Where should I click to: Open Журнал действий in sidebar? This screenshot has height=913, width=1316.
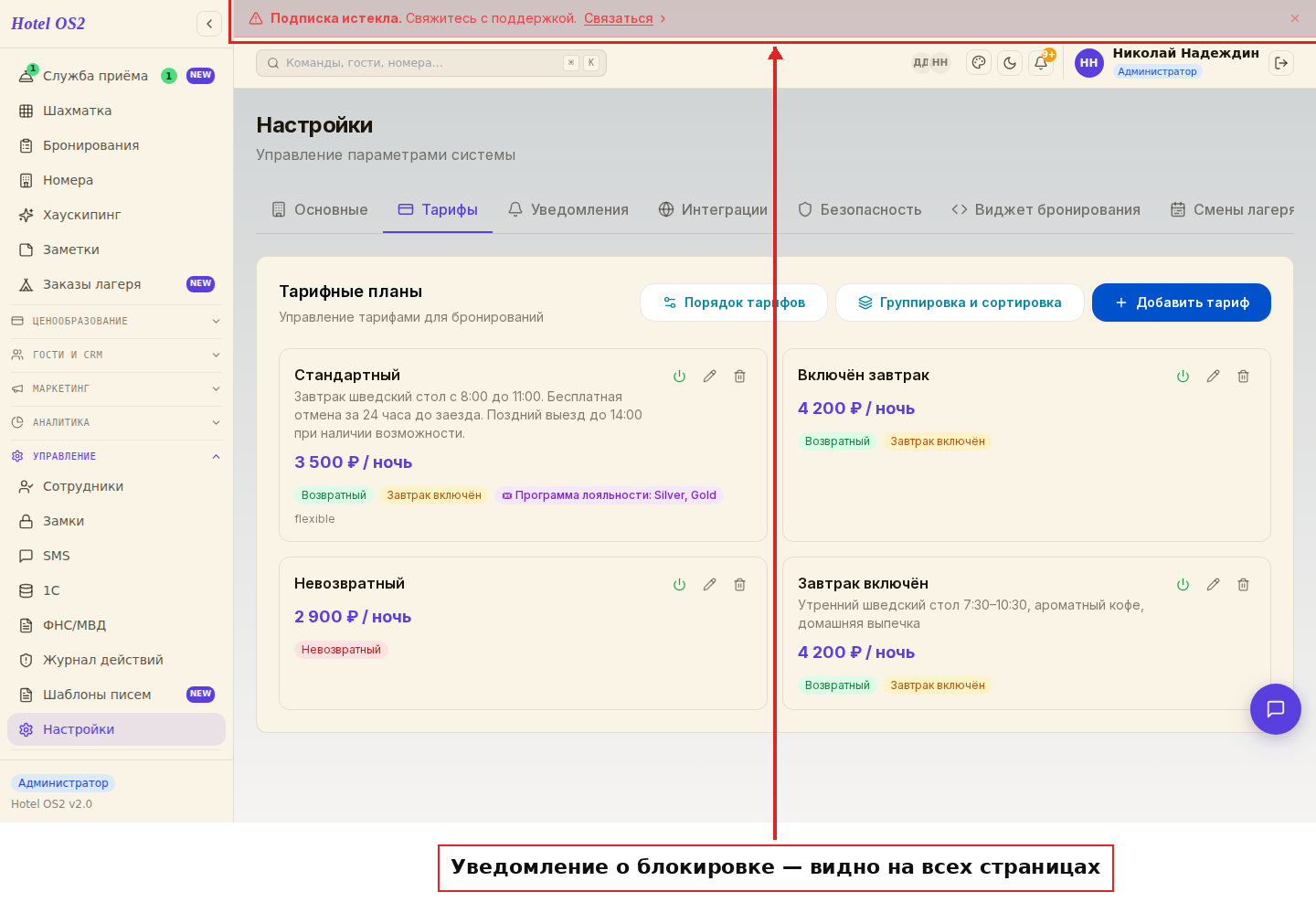[116, 660]
